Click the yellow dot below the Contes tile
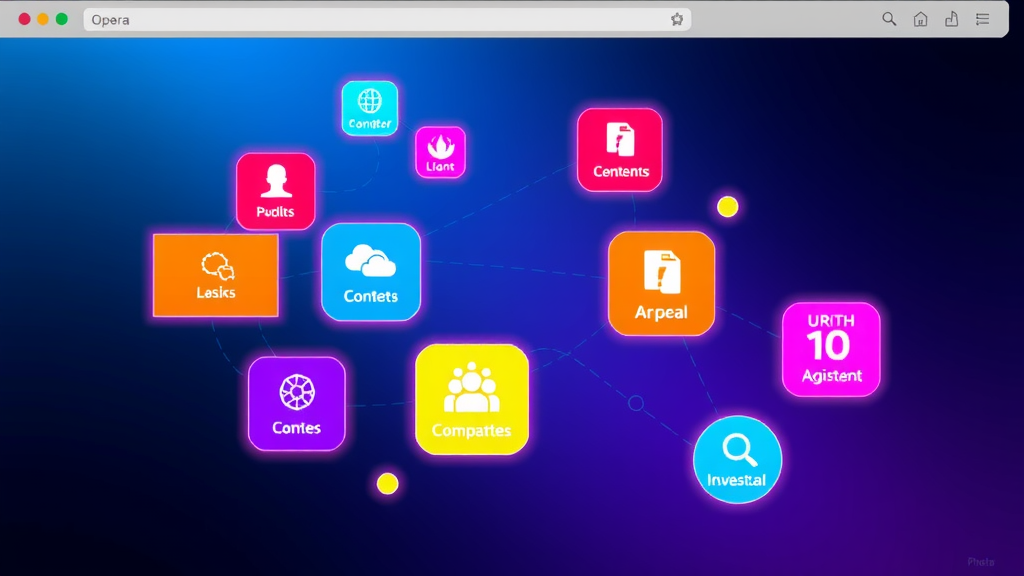Viewport: 1024px width, 576px height. click(x=386, y=483)
